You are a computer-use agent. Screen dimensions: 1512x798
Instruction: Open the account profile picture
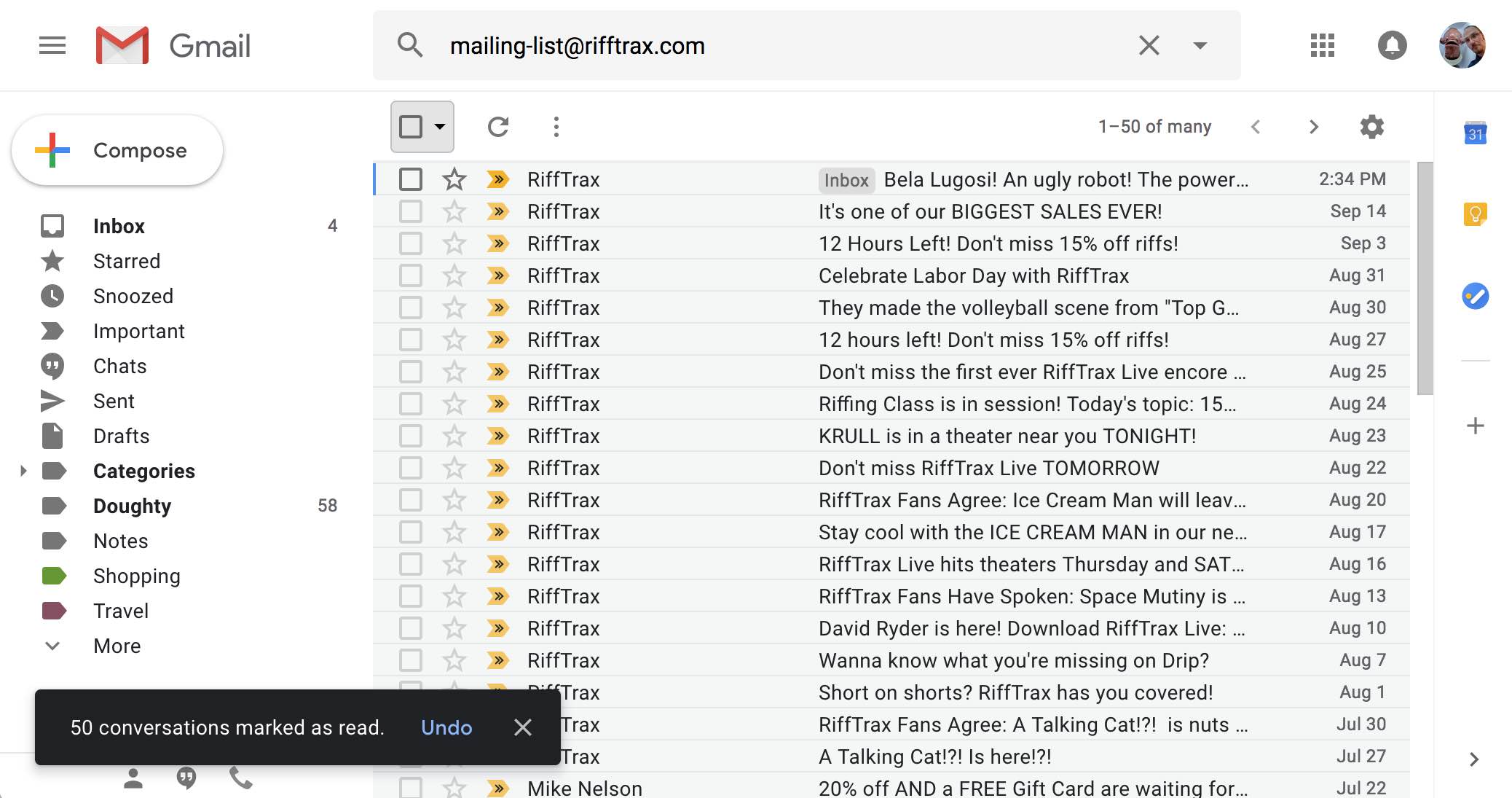1462,45
